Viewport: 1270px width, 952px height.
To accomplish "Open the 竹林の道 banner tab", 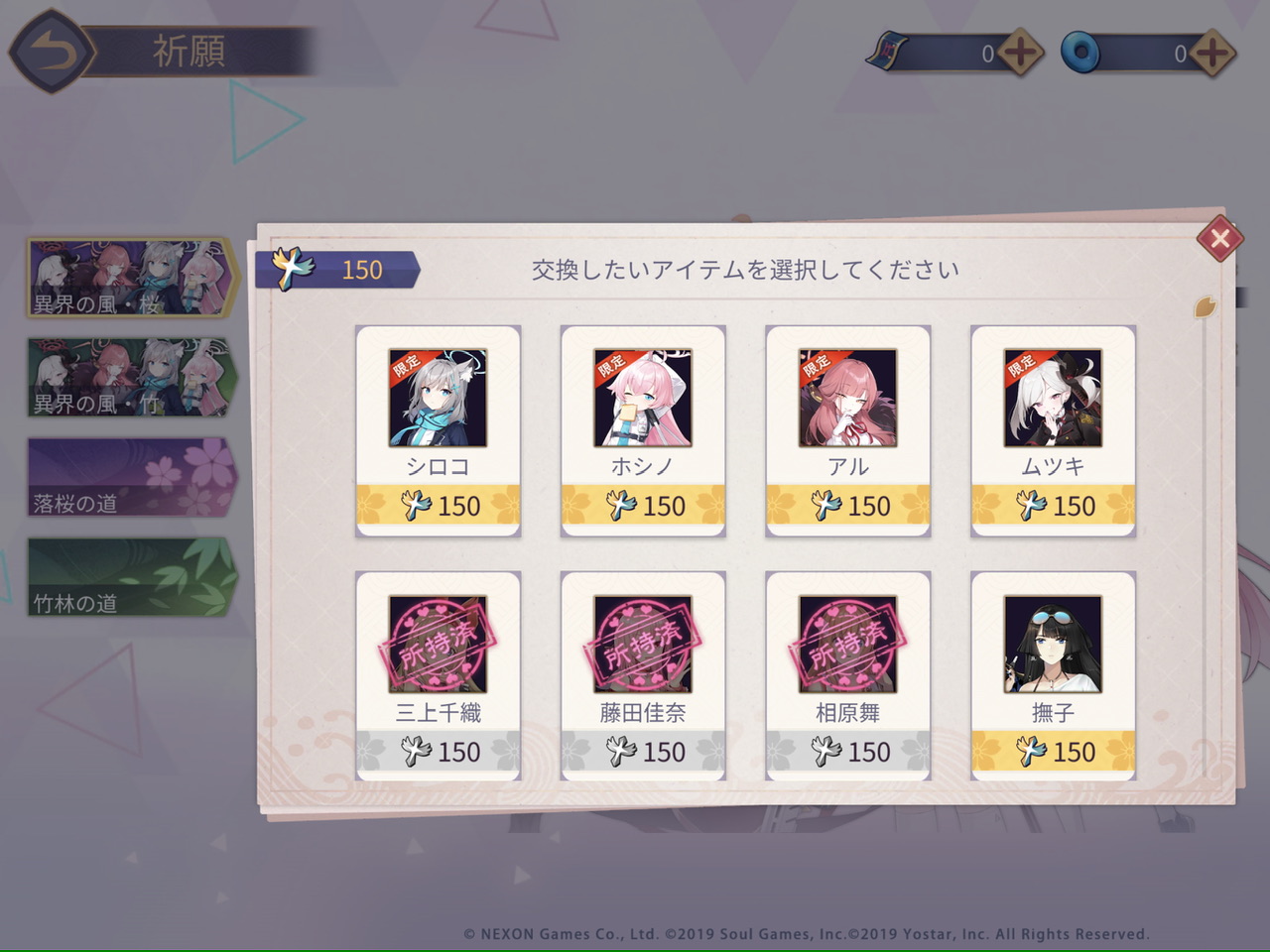I will click(x=131, y=577).
